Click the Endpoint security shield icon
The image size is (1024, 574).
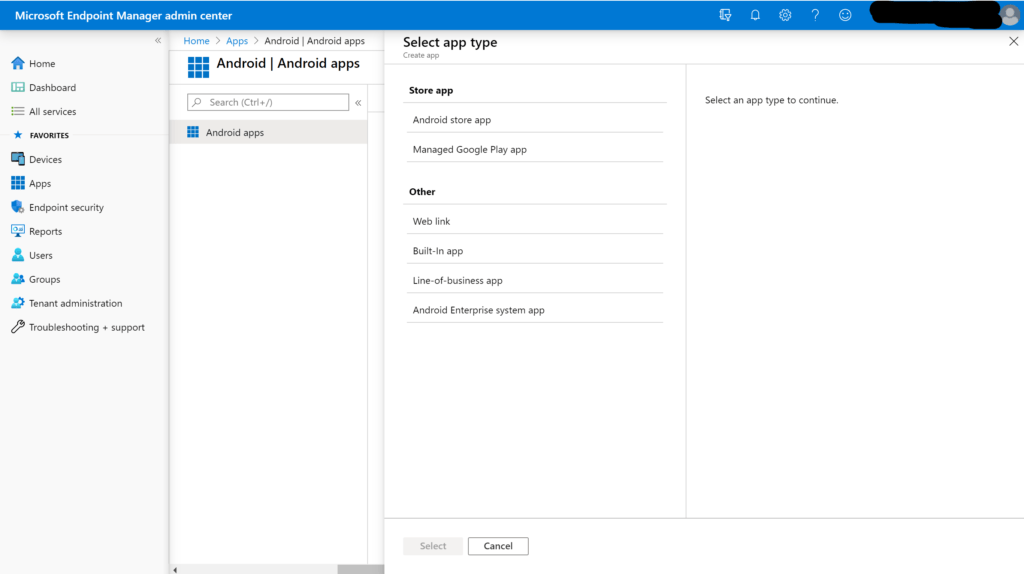[18, 207]
